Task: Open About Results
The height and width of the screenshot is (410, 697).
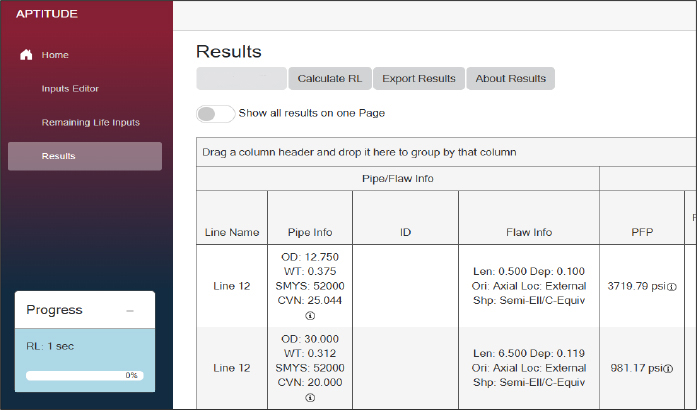Action: click(510, 79)
